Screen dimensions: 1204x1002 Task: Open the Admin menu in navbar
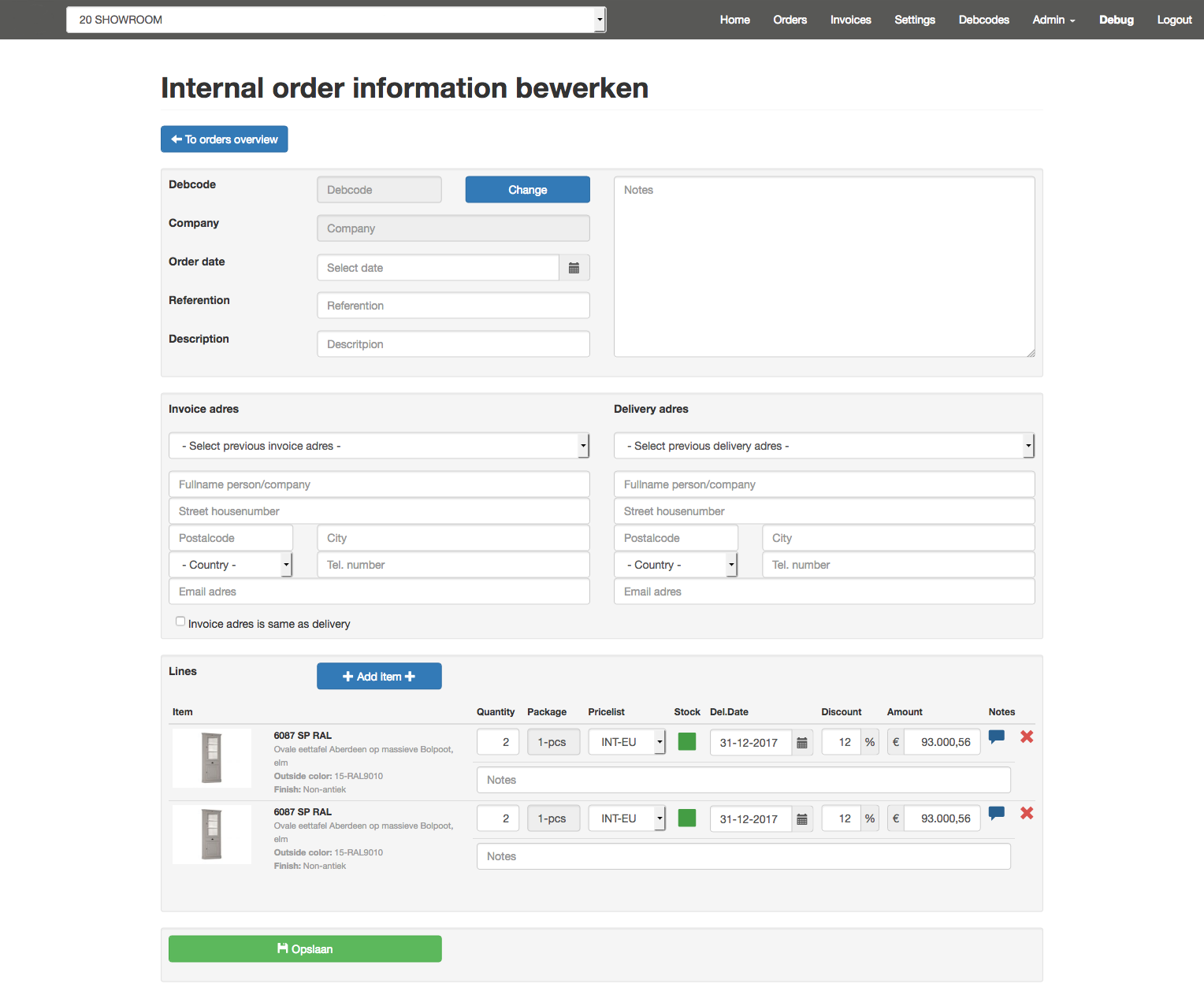tap(1053, 20)
